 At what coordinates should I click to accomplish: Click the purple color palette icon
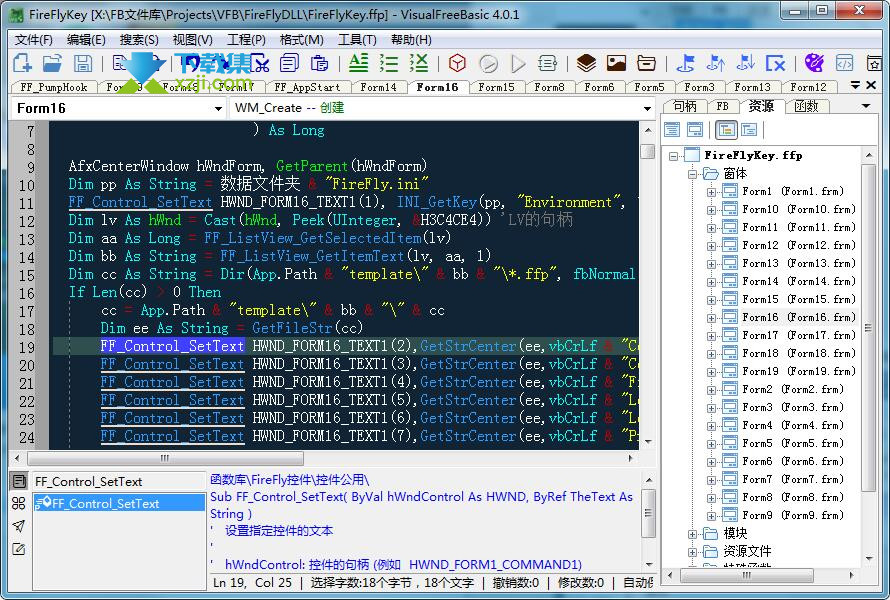tap(814, 63)
